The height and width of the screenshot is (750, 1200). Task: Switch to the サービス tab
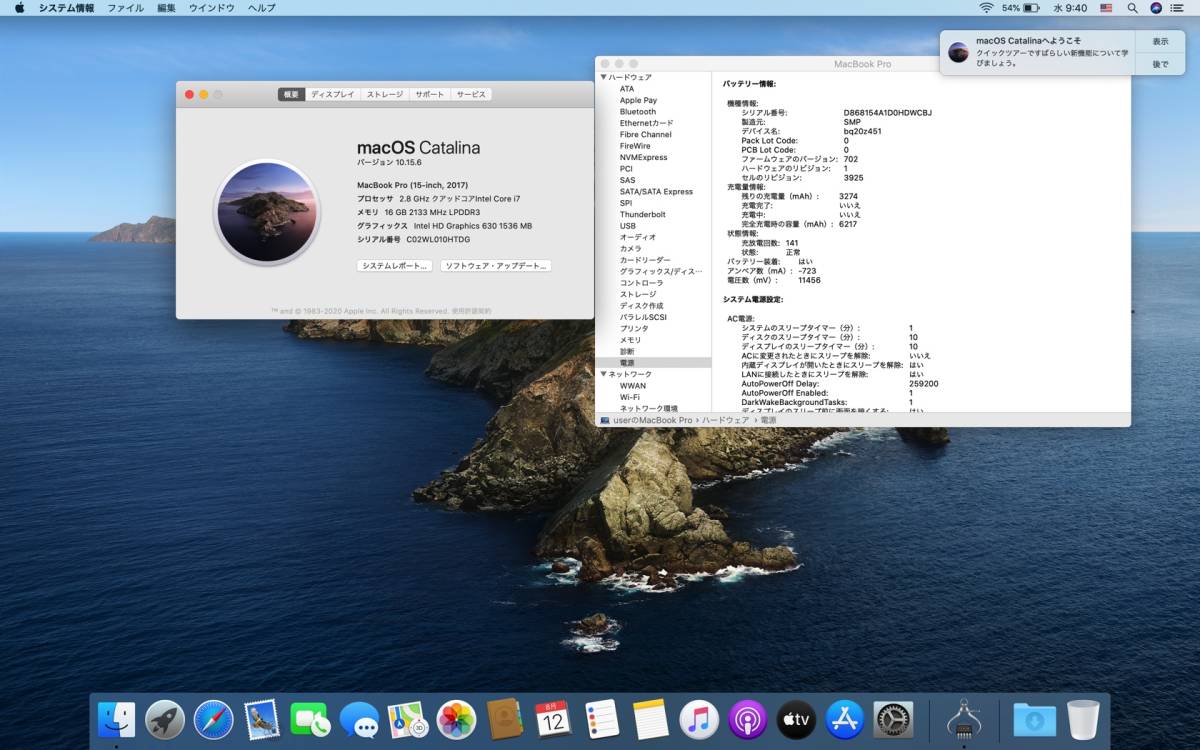(x=471, y=94)
